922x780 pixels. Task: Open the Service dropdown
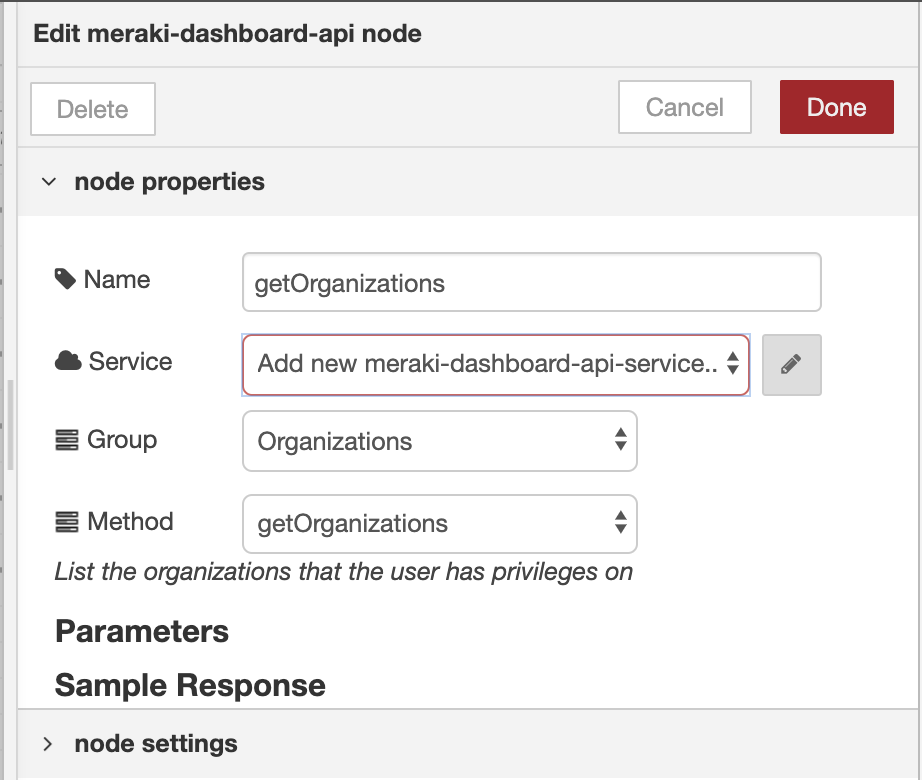(x=496, y=364)
